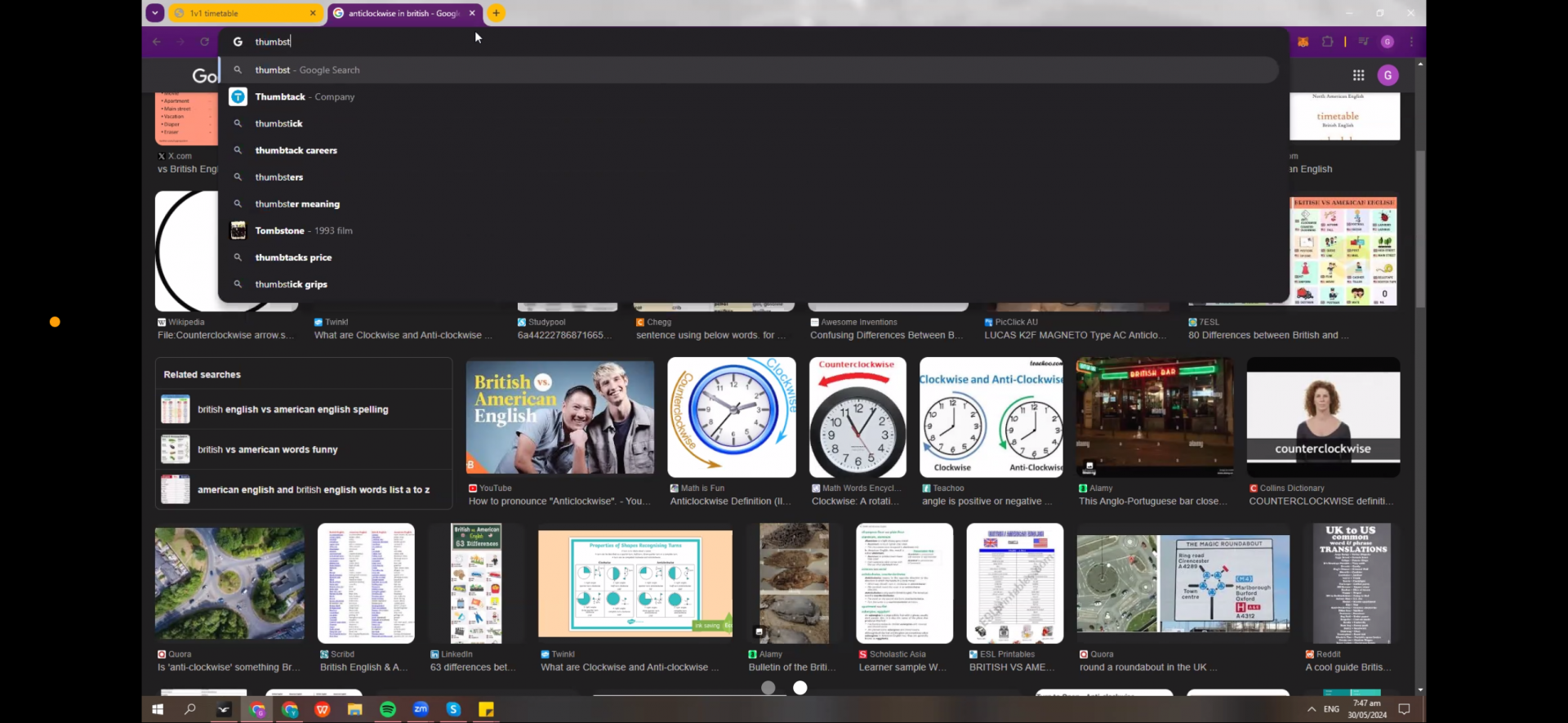Click the Spotify icon in the taskbar

[388, 709]
